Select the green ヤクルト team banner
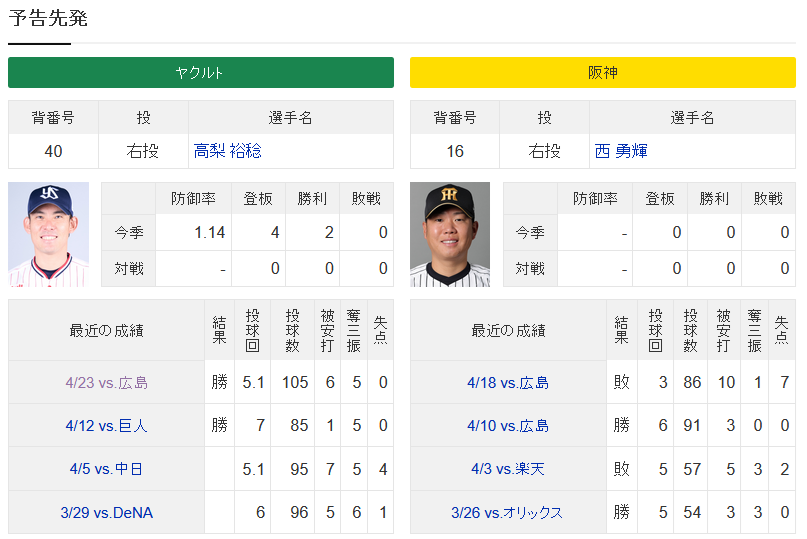This screenshot has width=807, height=539. pos(200,73)
